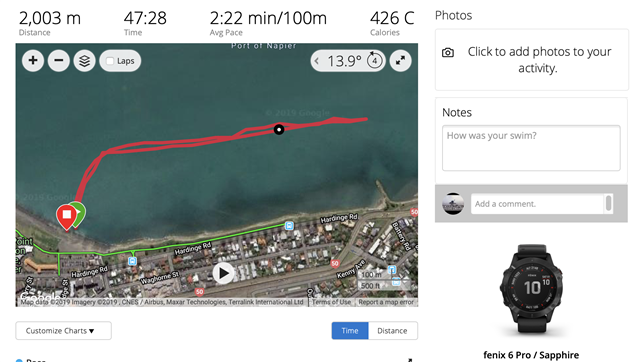Click the left chevron beside 13.9° temperature
The width and height of the screenshot is (640, 362).
[317, 61]
